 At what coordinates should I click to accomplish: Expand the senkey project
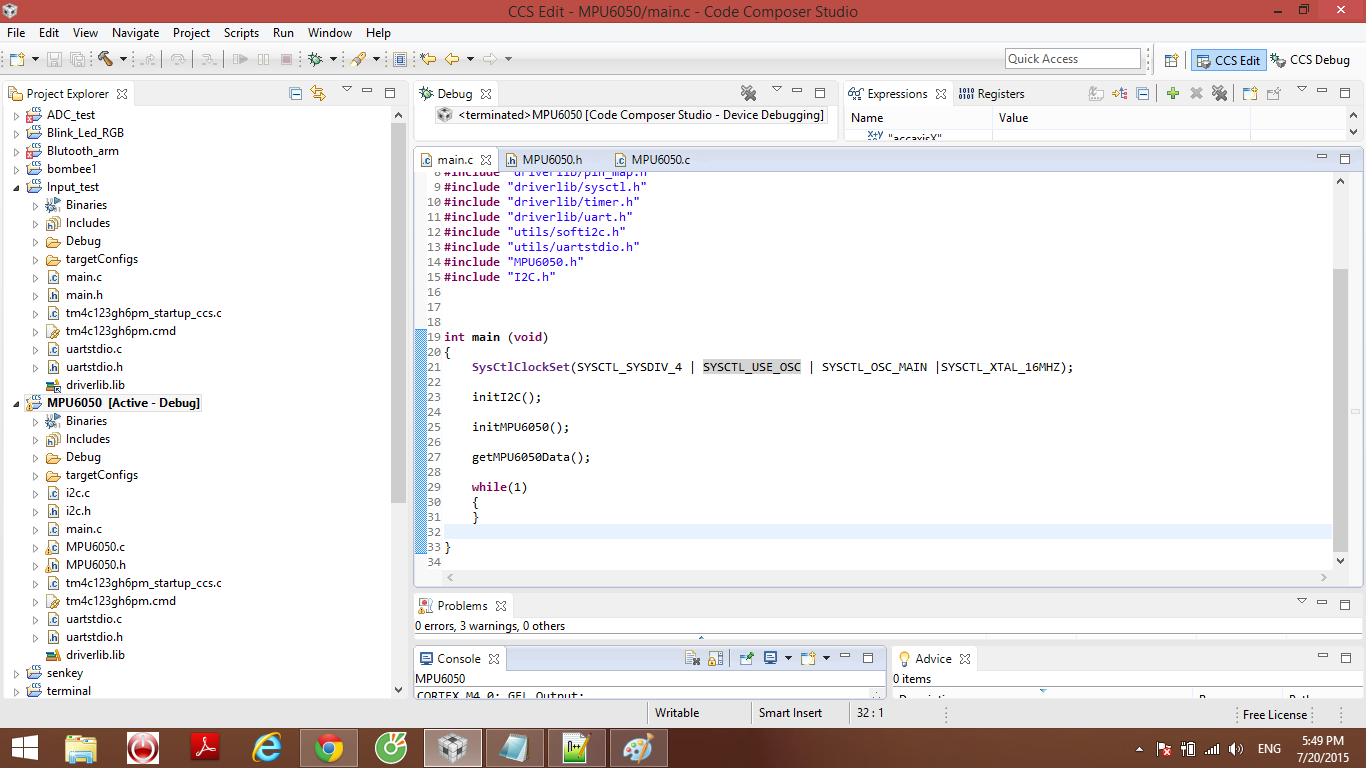click(x=16, y=673)
